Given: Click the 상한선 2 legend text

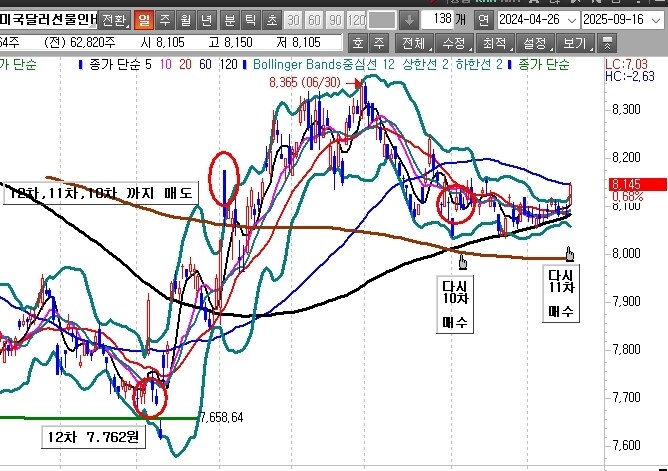Looking at the screenshot, I should (x=425, y=65).
